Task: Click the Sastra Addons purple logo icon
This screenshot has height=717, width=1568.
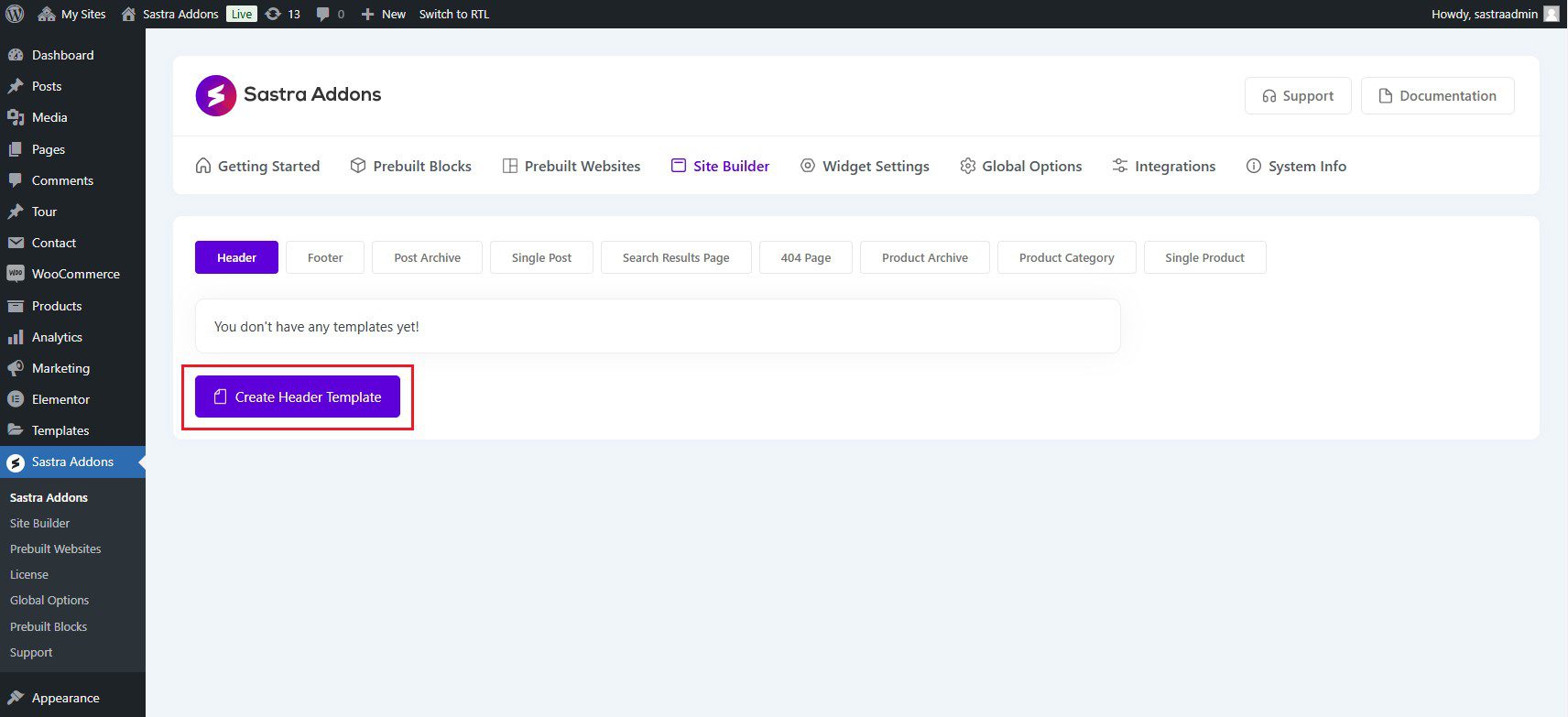Action: (x=216, y=95)
